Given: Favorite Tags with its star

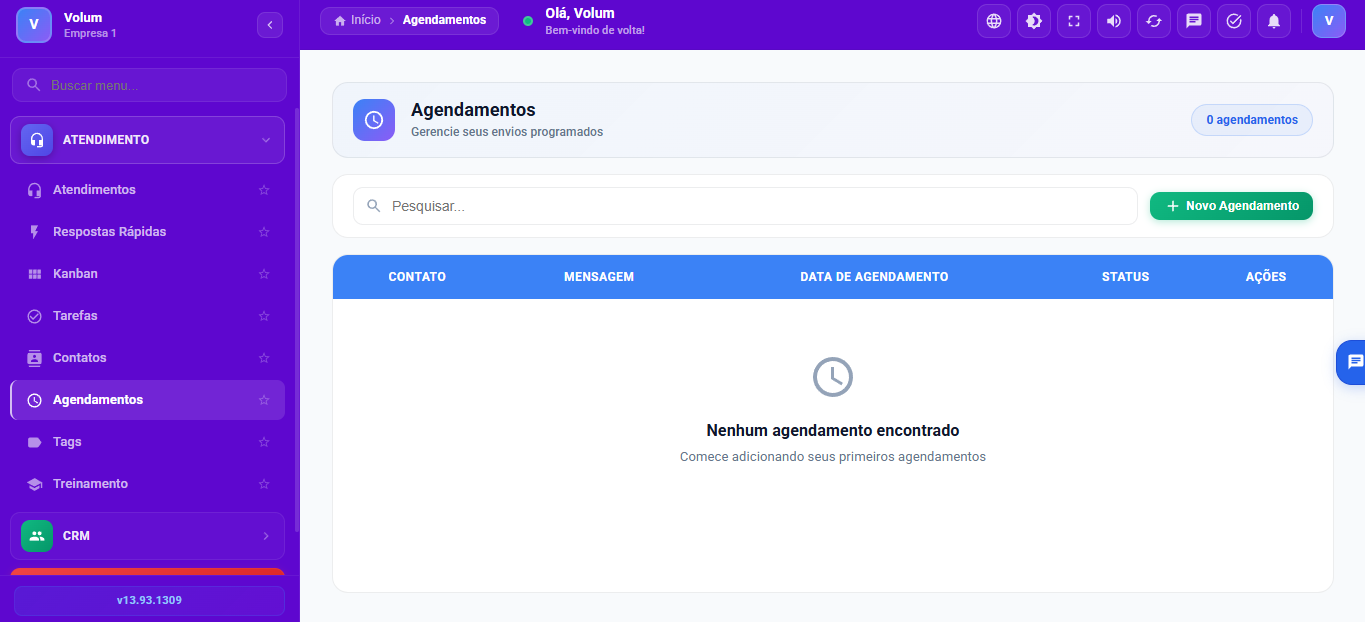Looking at the screenshot, I should pyautogui.click(x=264, y=442).
